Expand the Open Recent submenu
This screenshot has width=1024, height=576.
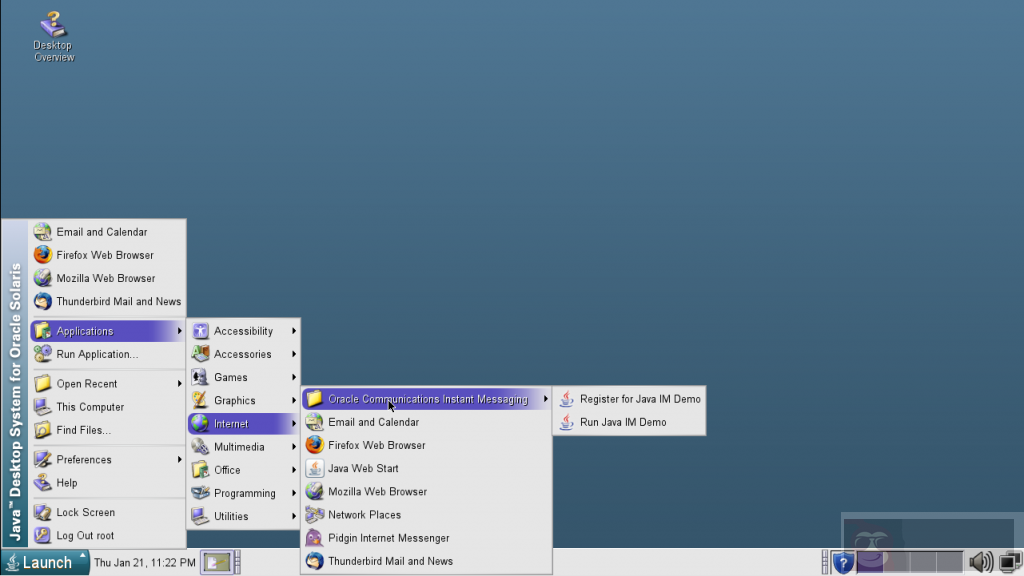(85, 382)
